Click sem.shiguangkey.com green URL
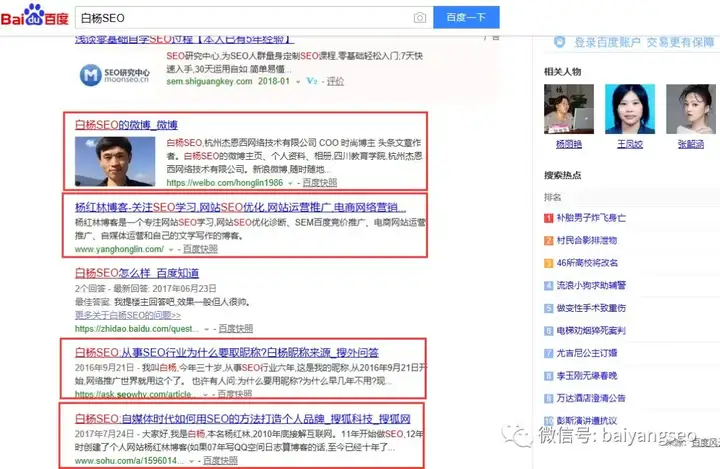 pyautogui.click(x=209, y=81)
